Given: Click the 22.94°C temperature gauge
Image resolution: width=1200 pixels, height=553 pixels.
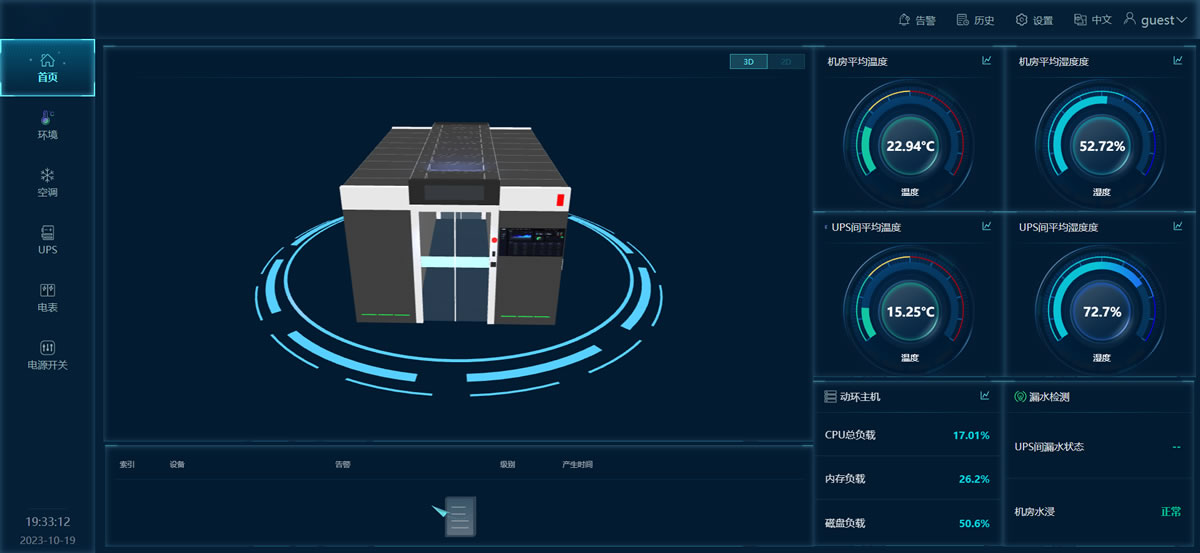Looking at the screenshot, I should (x=909, y=146).
